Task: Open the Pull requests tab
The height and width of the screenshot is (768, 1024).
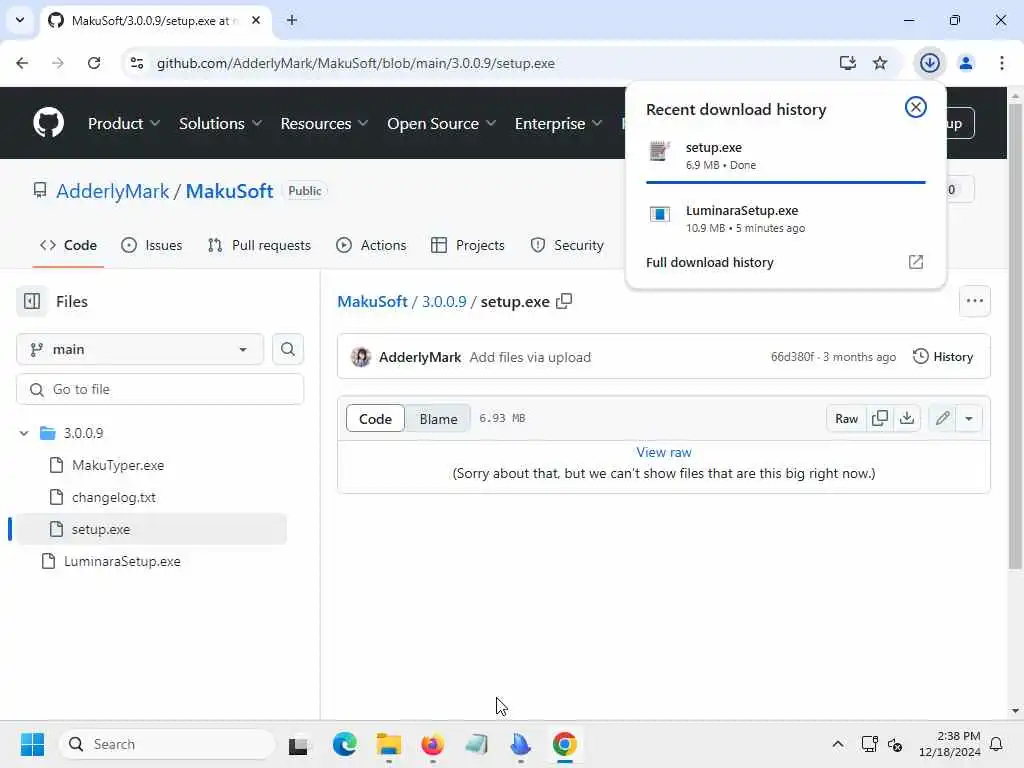Action: [259, 246]
